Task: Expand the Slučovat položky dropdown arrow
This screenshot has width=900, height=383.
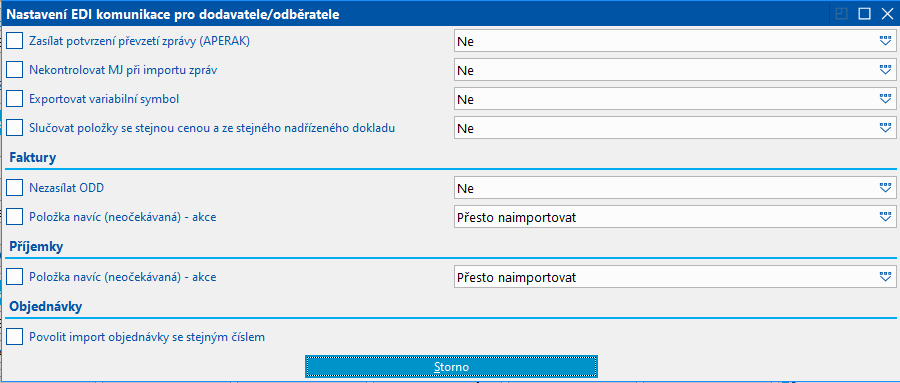Action: pos(885,128)
